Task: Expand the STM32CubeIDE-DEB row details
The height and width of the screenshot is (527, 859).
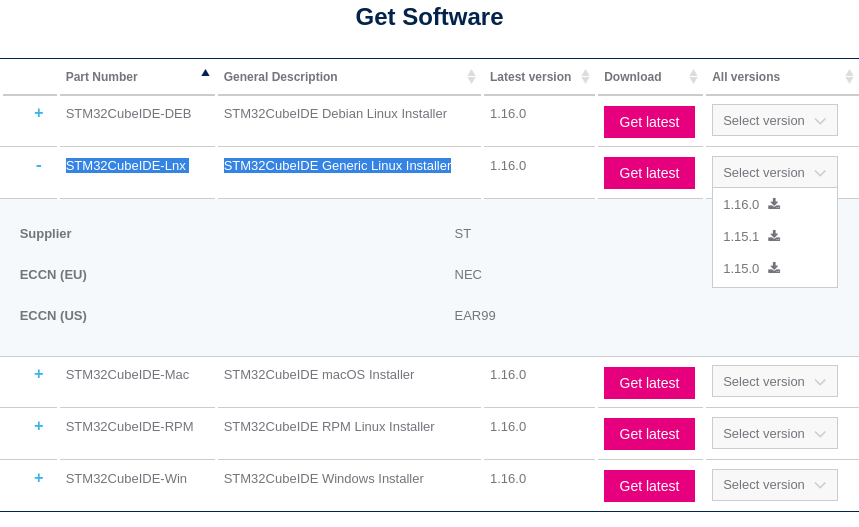Action: pyautogui.click(x=38, y=113)
